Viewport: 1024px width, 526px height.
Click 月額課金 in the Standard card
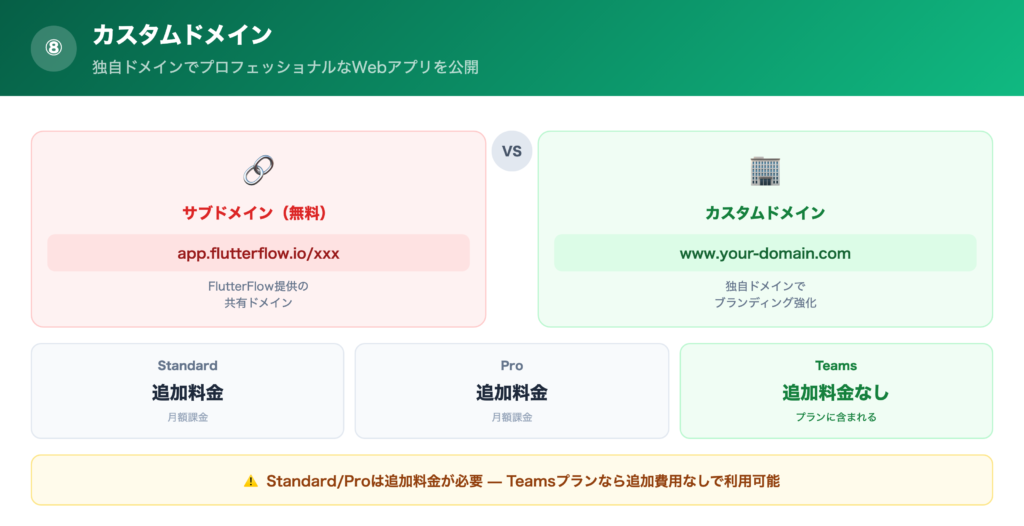click(187, 417)
